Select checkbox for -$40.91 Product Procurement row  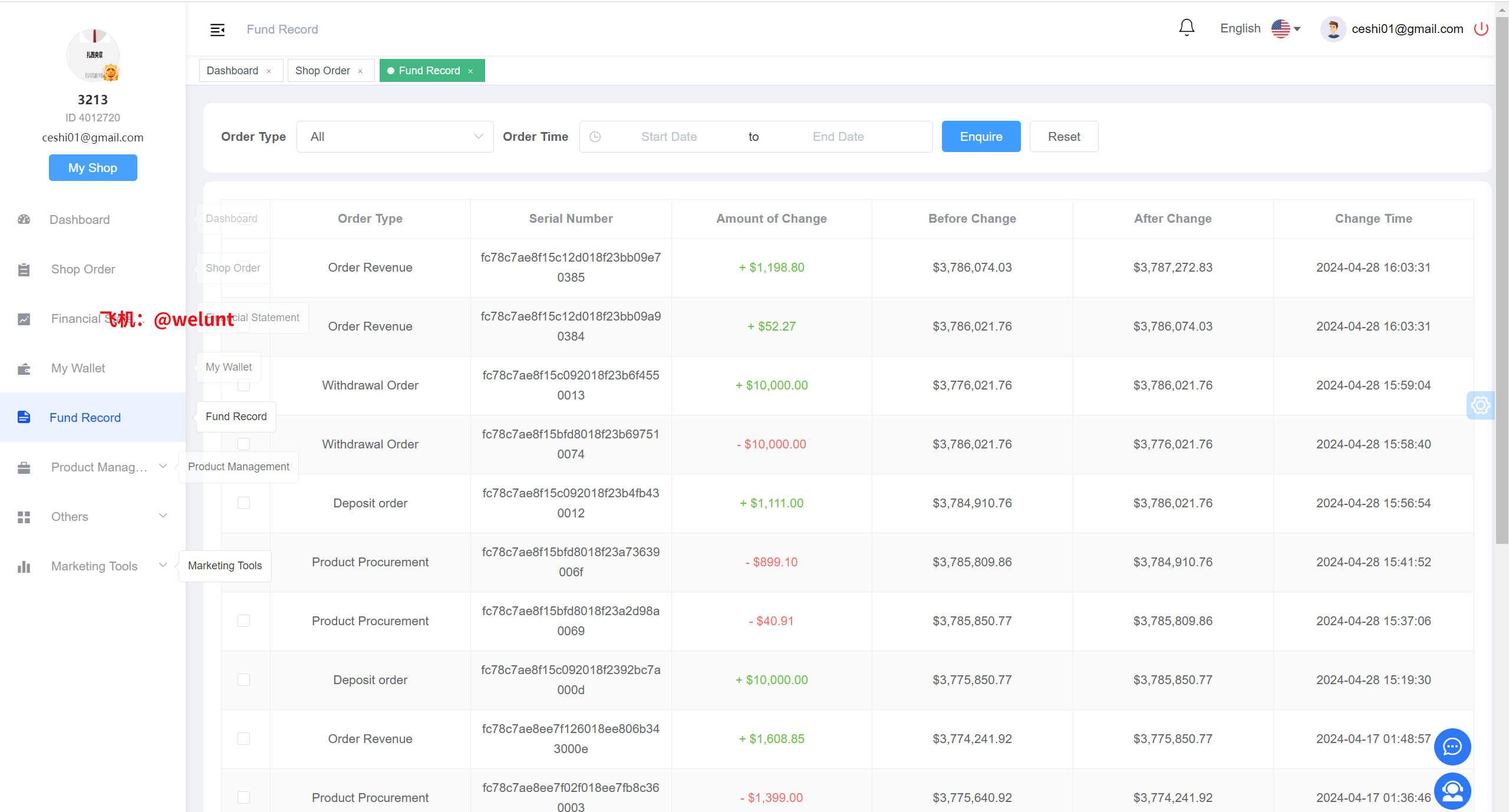(x=243, y=621)
